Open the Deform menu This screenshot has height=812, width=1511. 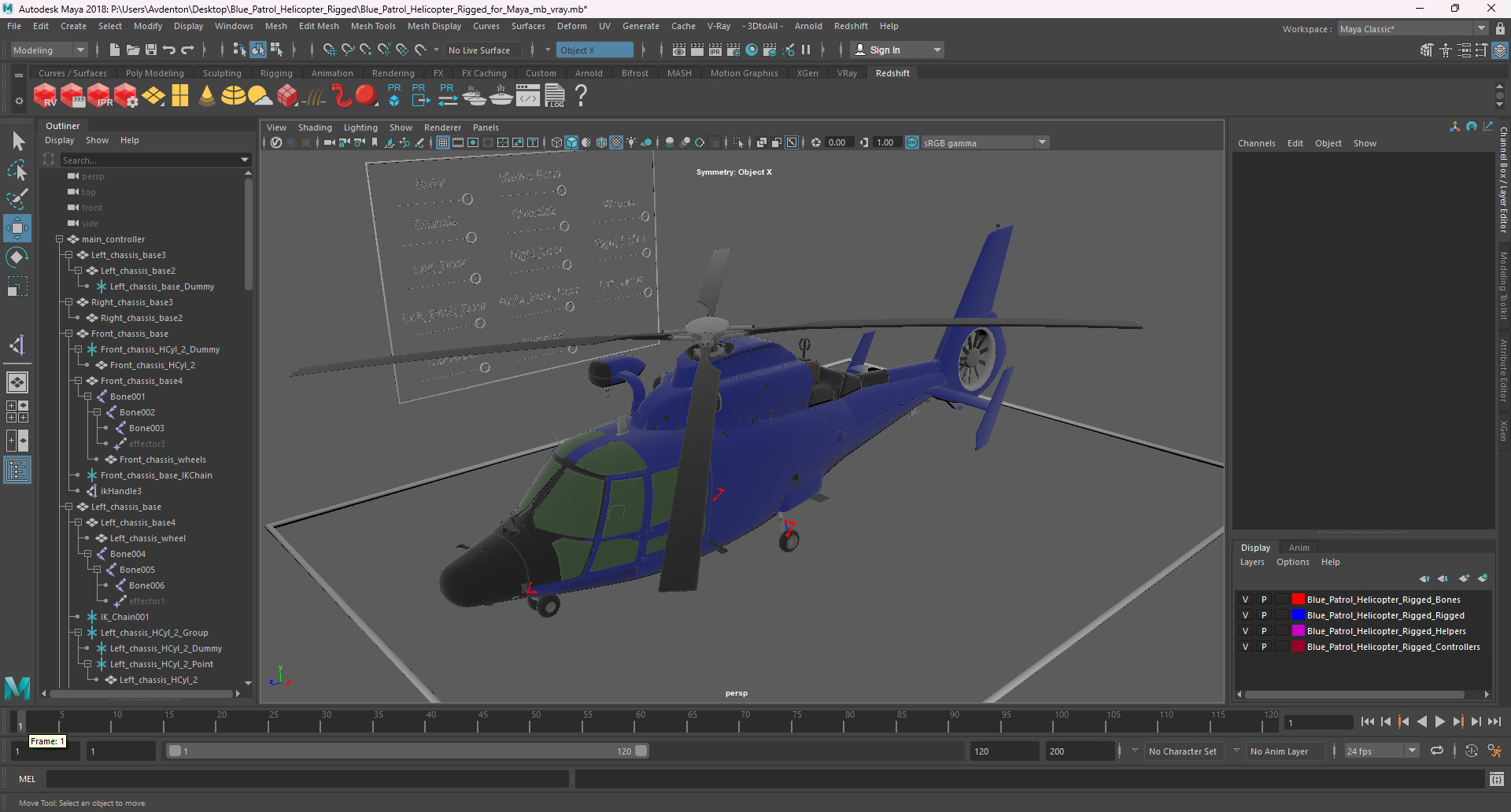point(572,26)
